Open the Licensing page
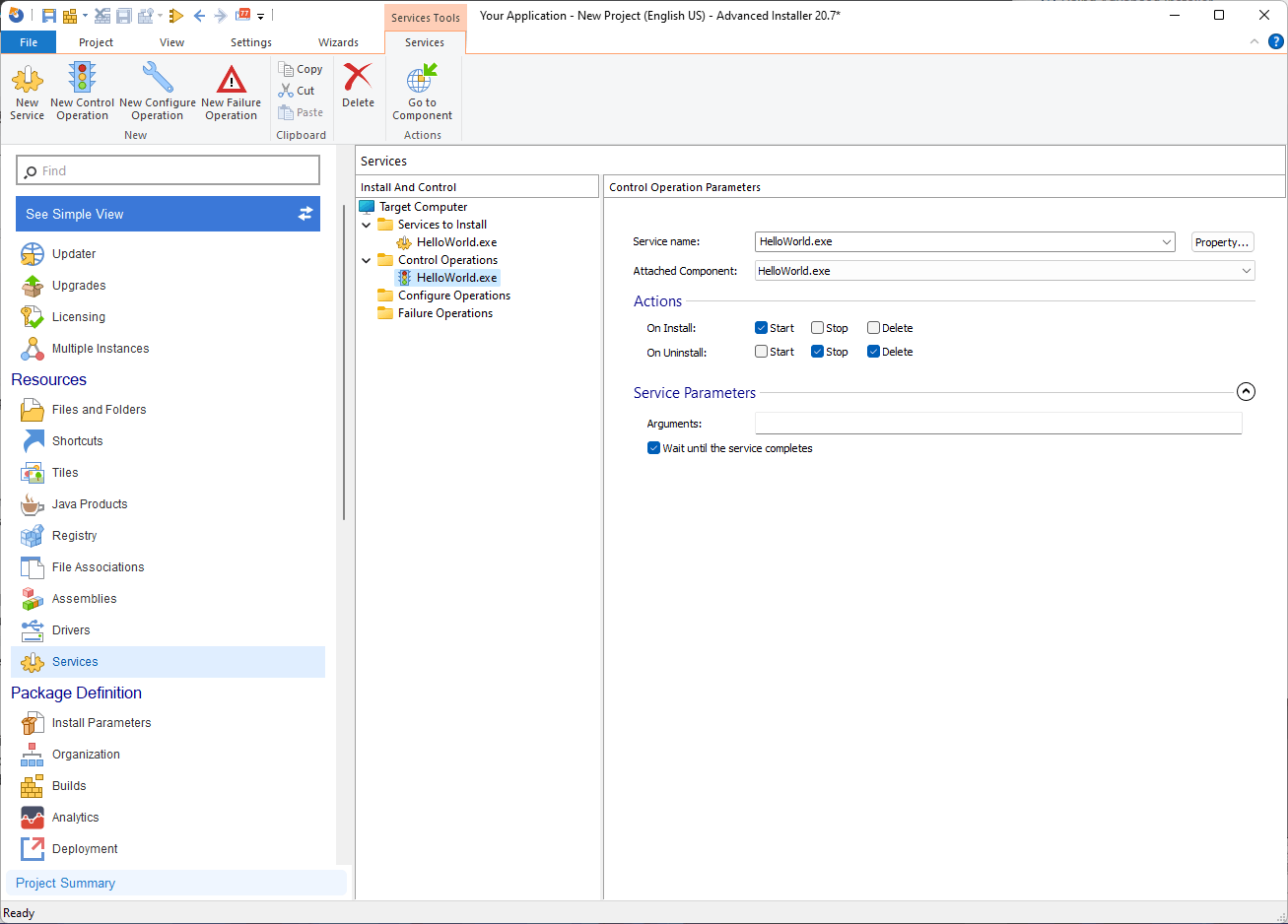Viewport: 1288px width, 924px height. click(168, 317)
